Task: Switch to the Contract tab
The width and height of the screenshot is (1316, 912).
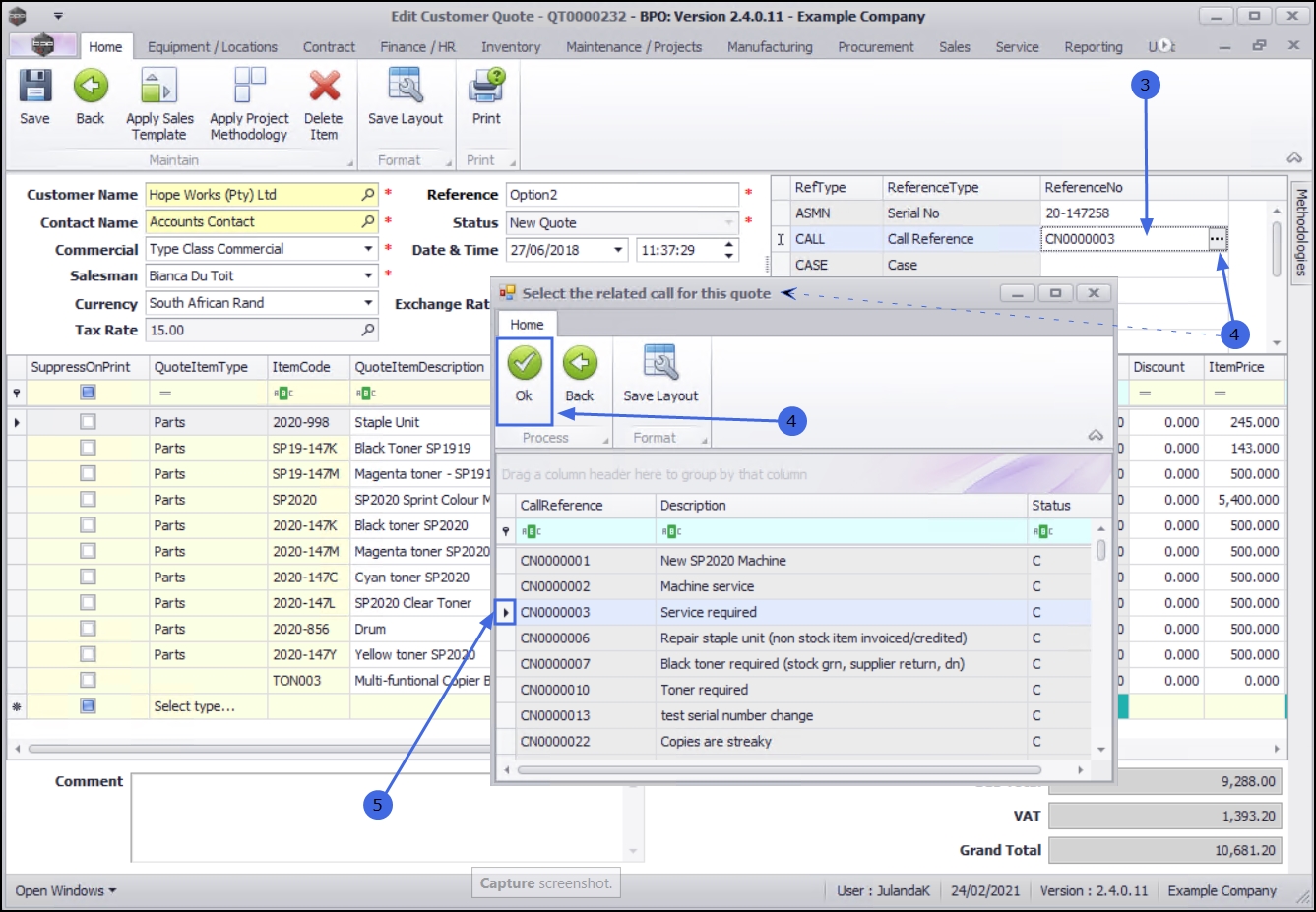Action: click(329, 47)
